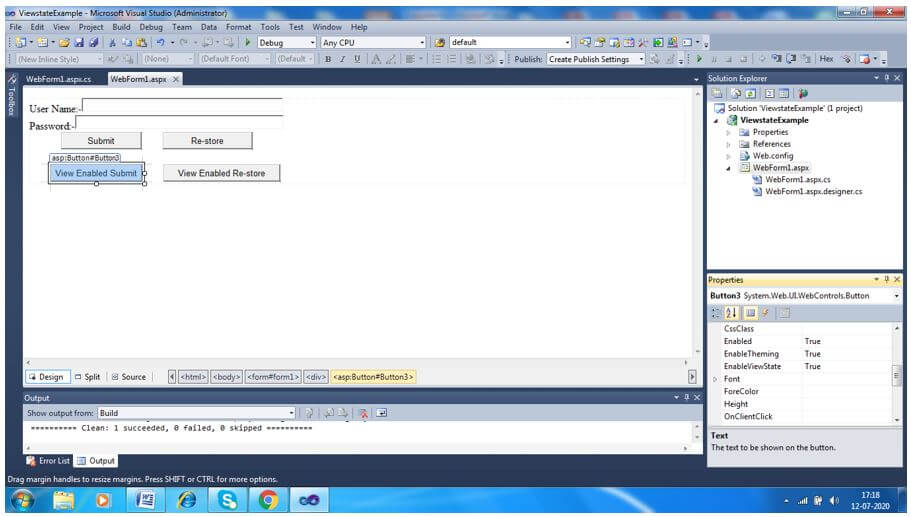Viewport: 911px width, 517px height.
Task: Apply Underline formatting icon
Action: point(357,59)
